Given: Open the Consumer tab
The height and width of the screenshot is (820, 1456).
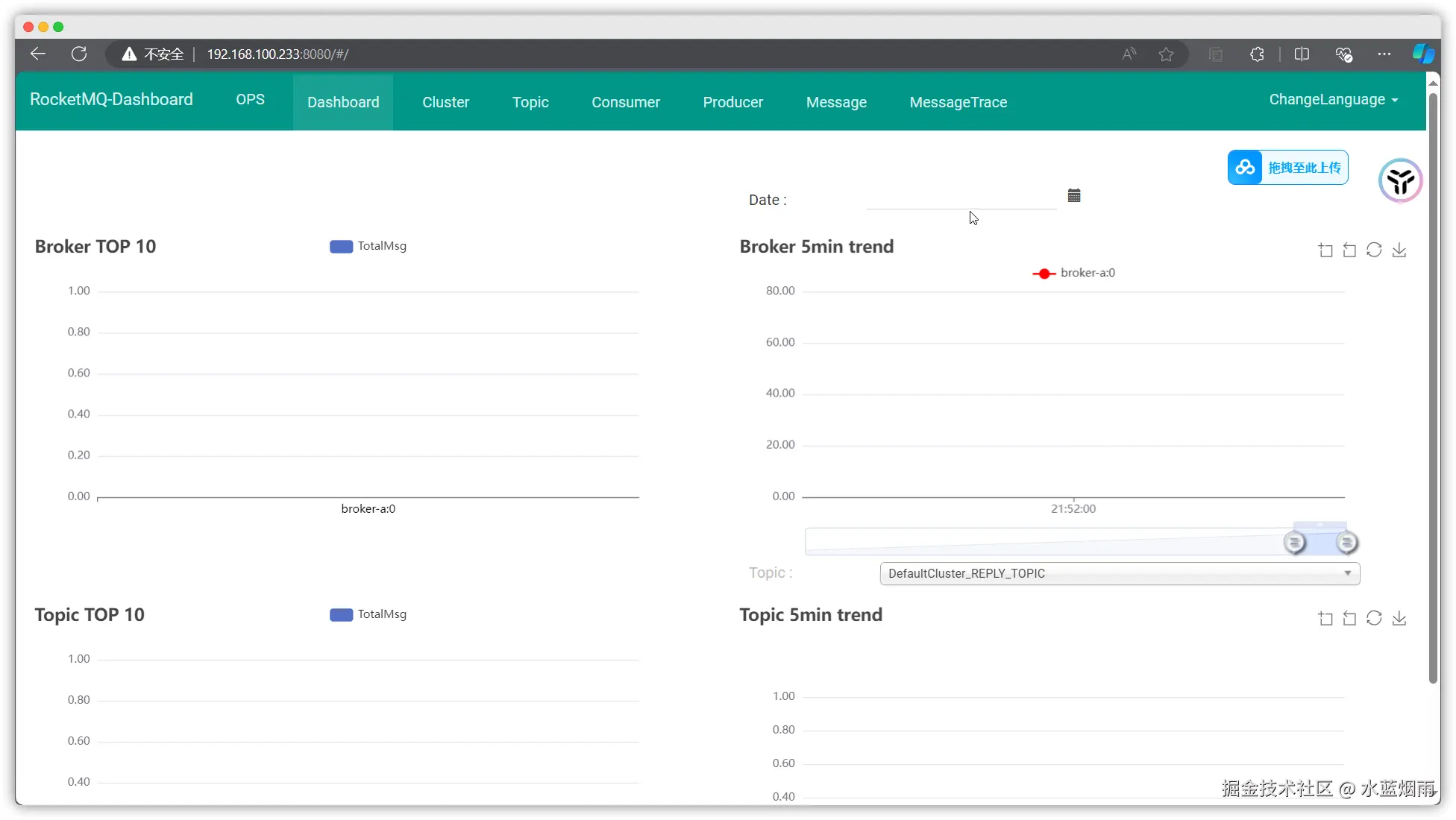Looking at the screenshot, I should 625,102.
